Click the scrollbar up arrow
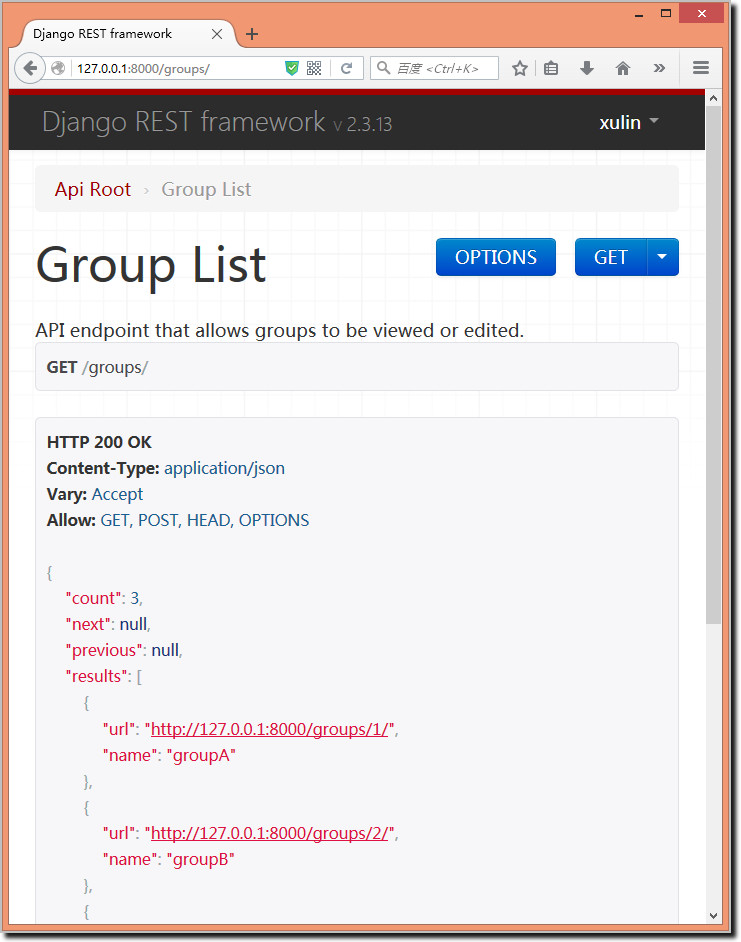The height and width of the screenshot is (942, 741). (713, 98)
